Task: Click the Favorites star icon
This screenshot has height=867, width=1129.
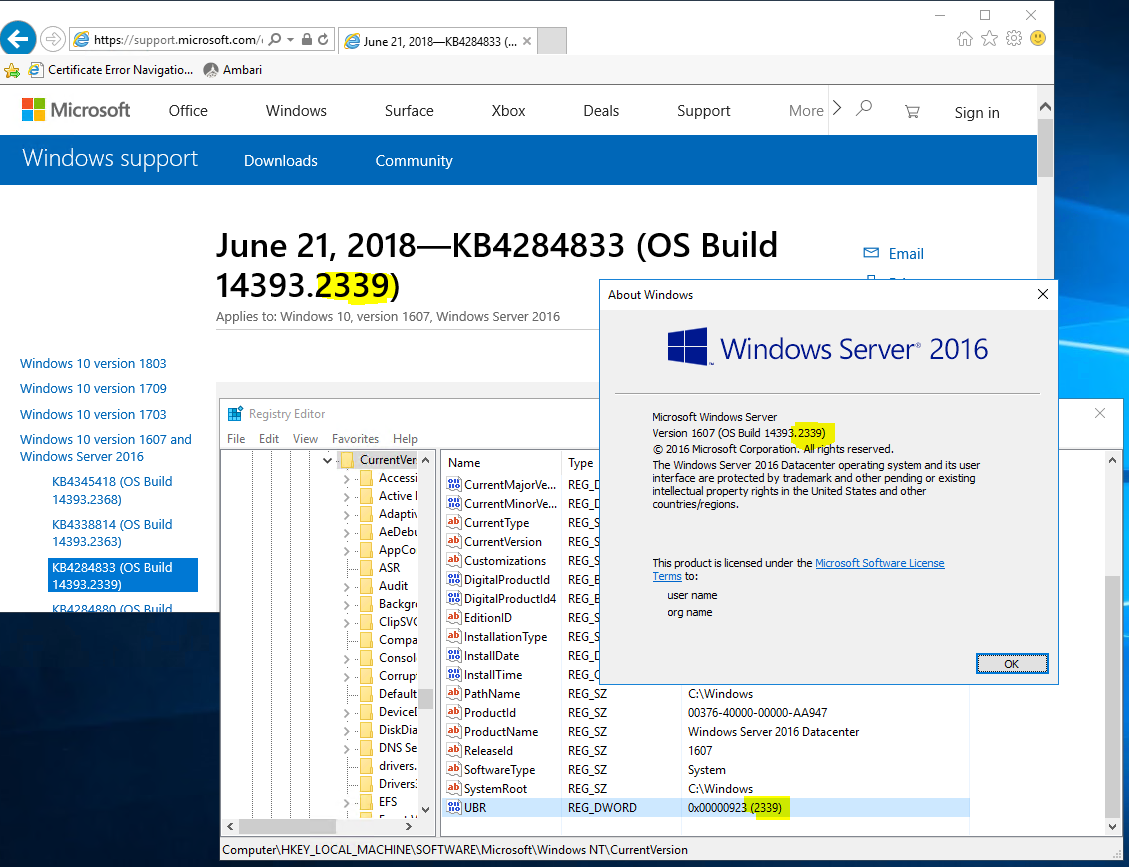Action: tap(989, 38)
